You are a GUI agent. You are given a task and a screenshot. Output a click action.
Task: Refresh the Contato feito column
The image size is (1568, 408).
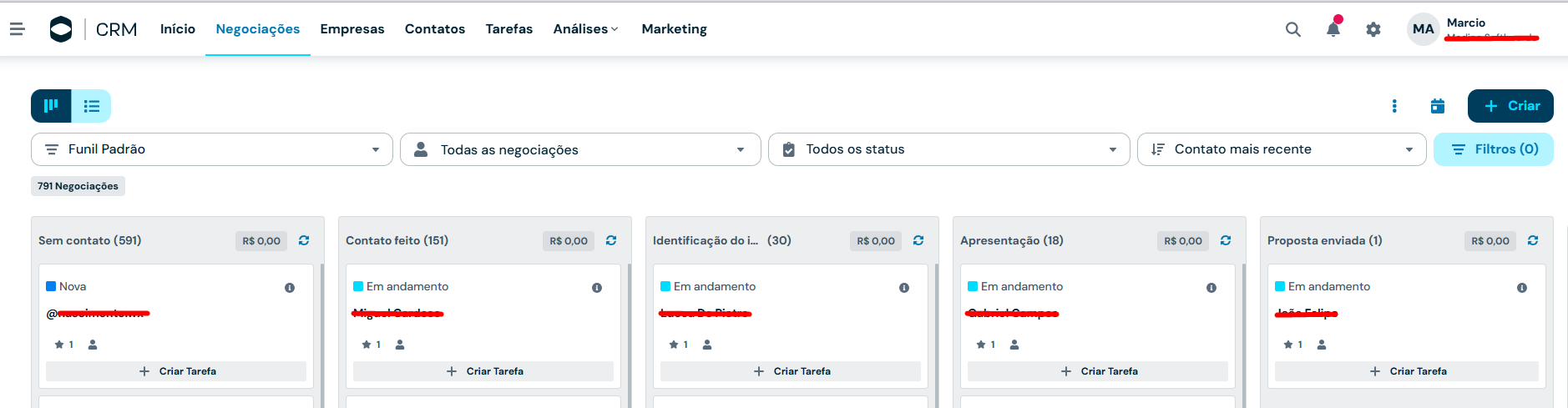coord(611,240)
